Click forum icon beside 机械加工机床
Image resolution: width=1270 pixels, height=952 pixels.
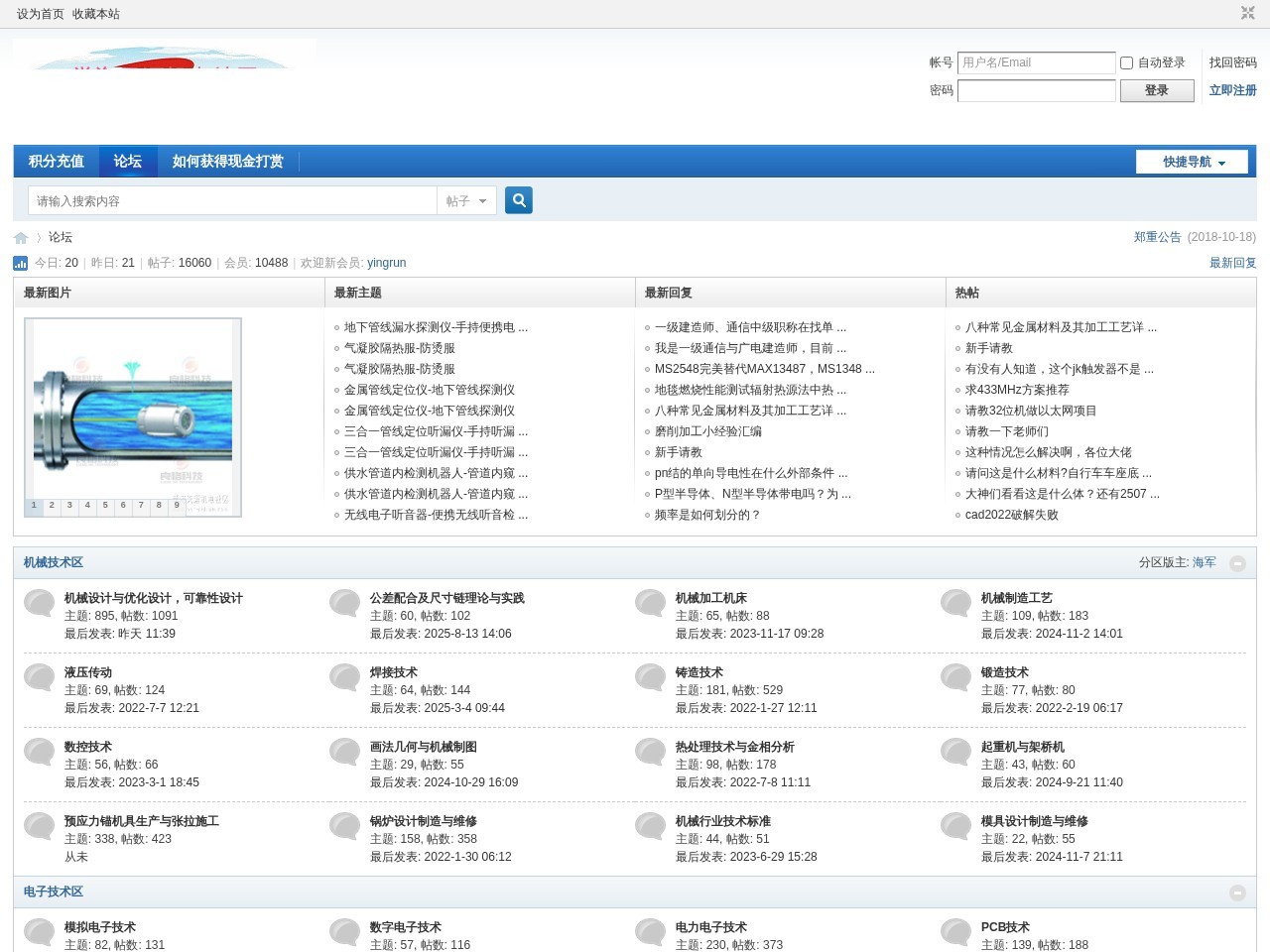(x=651, y=603)
